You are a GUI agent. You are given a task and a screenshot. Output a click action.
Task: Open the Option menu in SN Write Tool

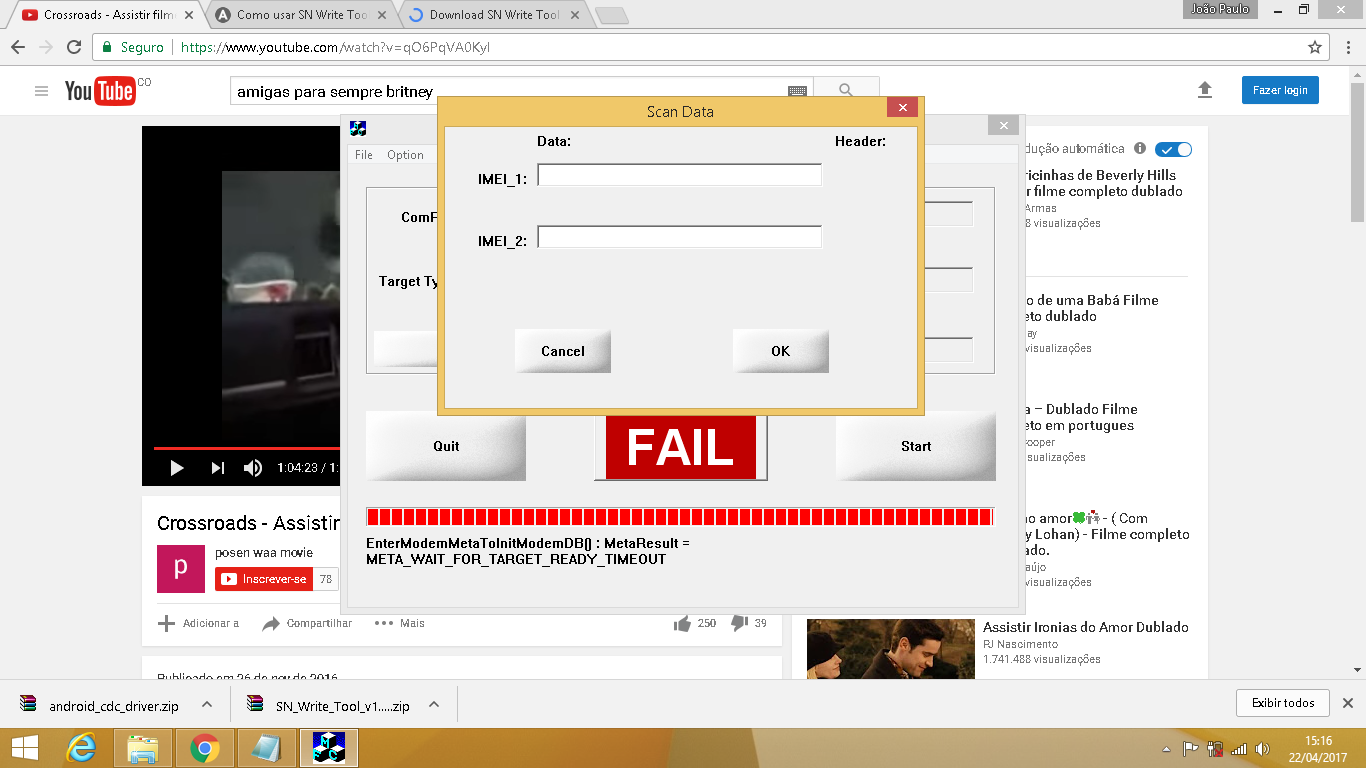405,155
